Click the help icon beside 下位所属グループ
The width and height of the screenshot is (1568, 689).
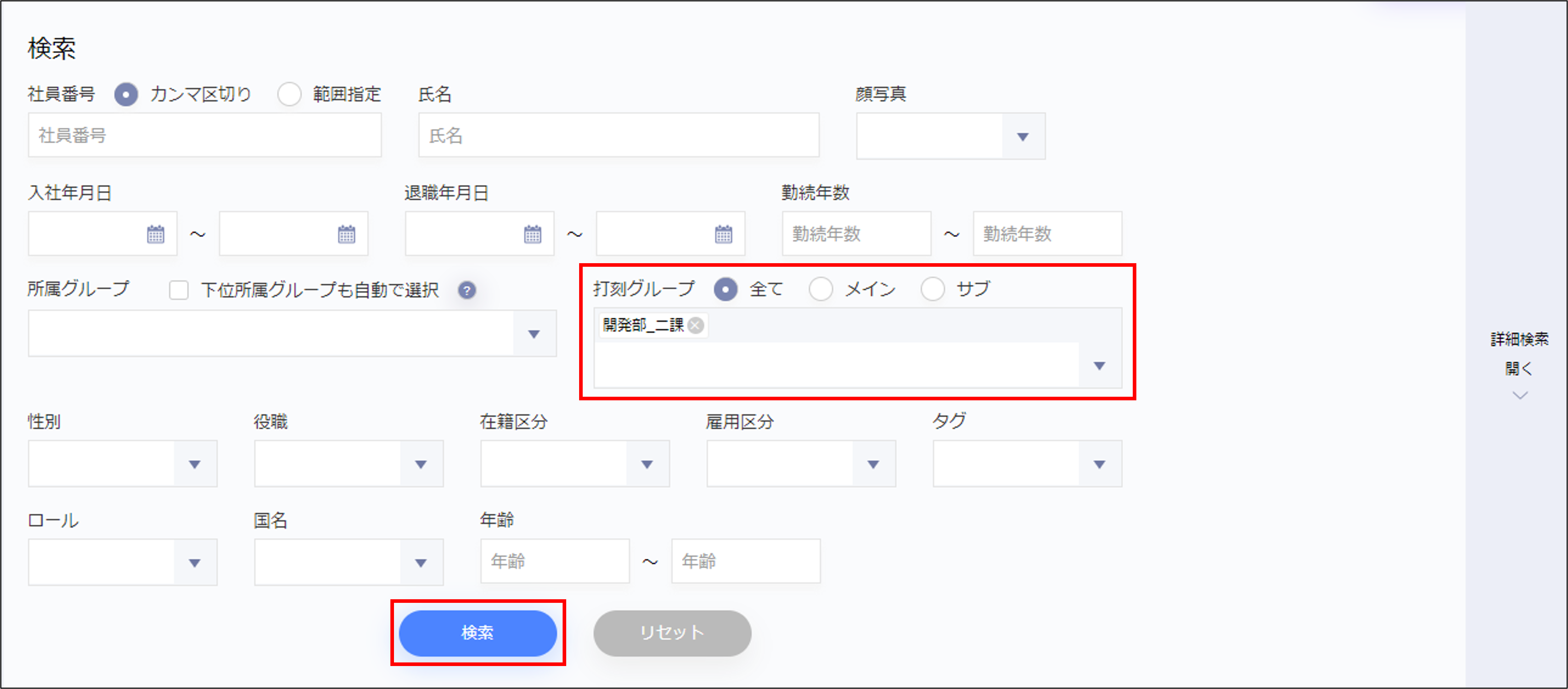[467, 290]
